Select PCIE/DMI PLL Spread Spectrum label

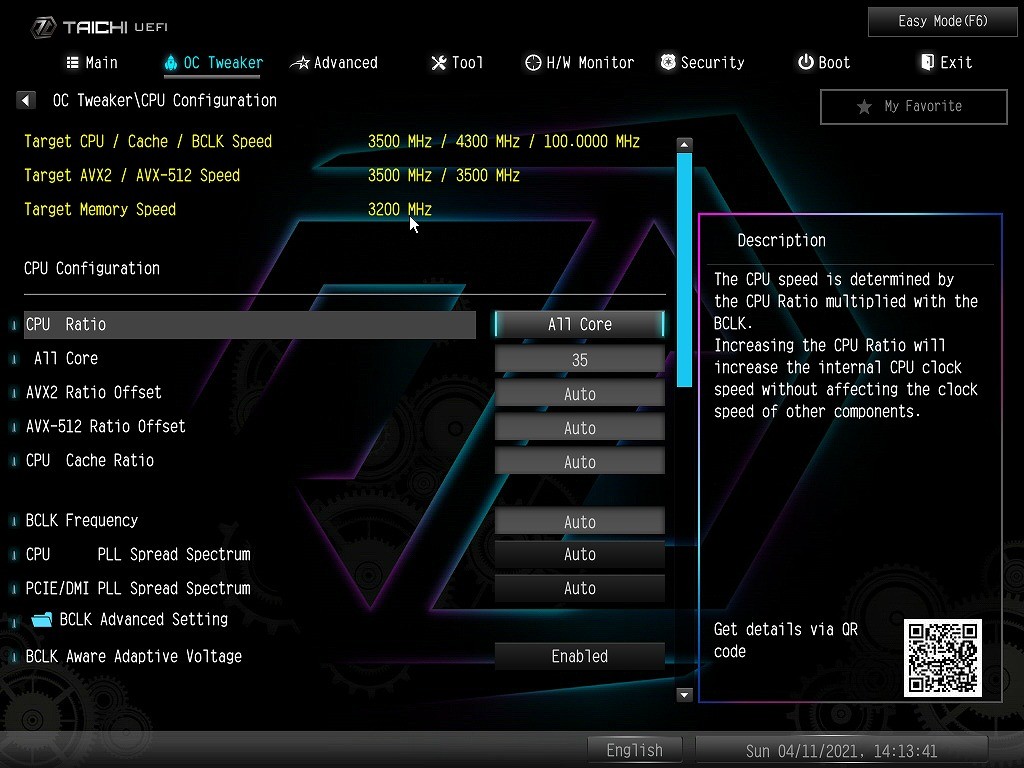click(138, 588)
